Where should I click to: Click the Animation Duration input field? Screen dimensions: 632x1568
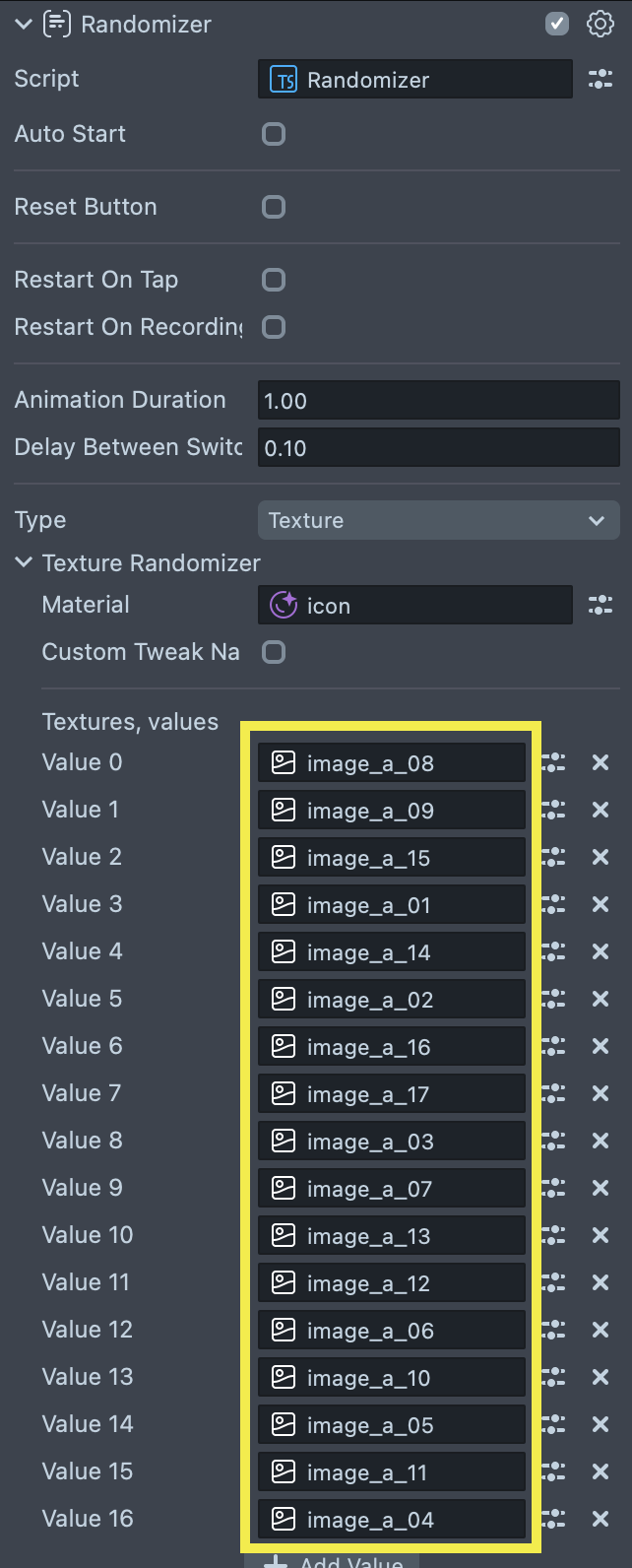438,401
